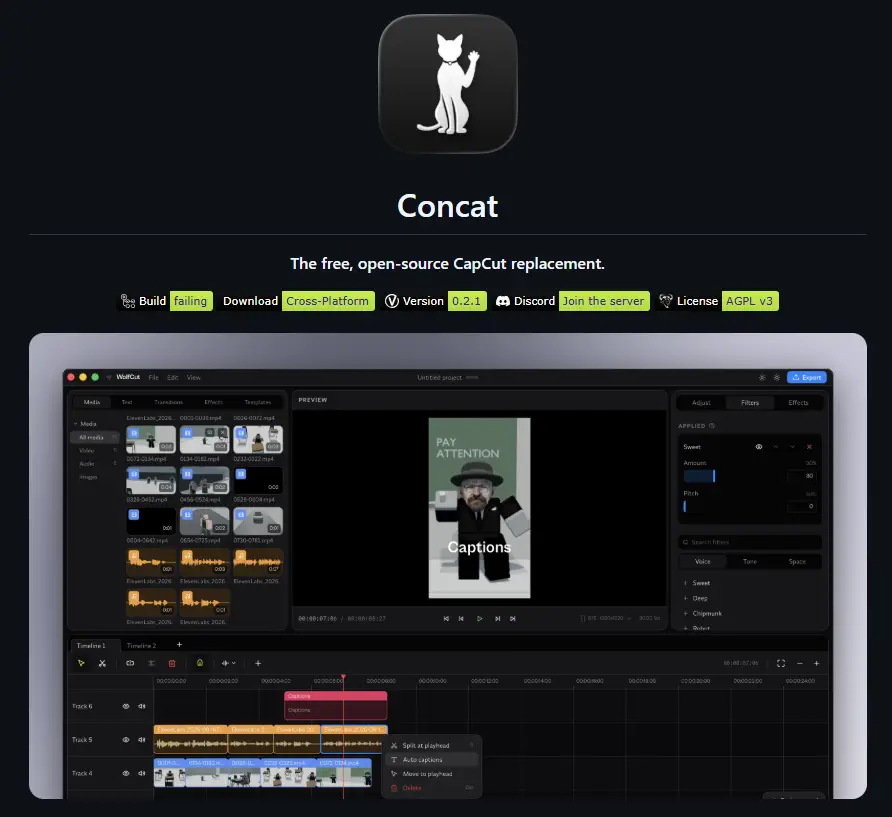Click the red trash delete icon in toolbar
This screenshot has height=817, width=892.
point(172,663)
